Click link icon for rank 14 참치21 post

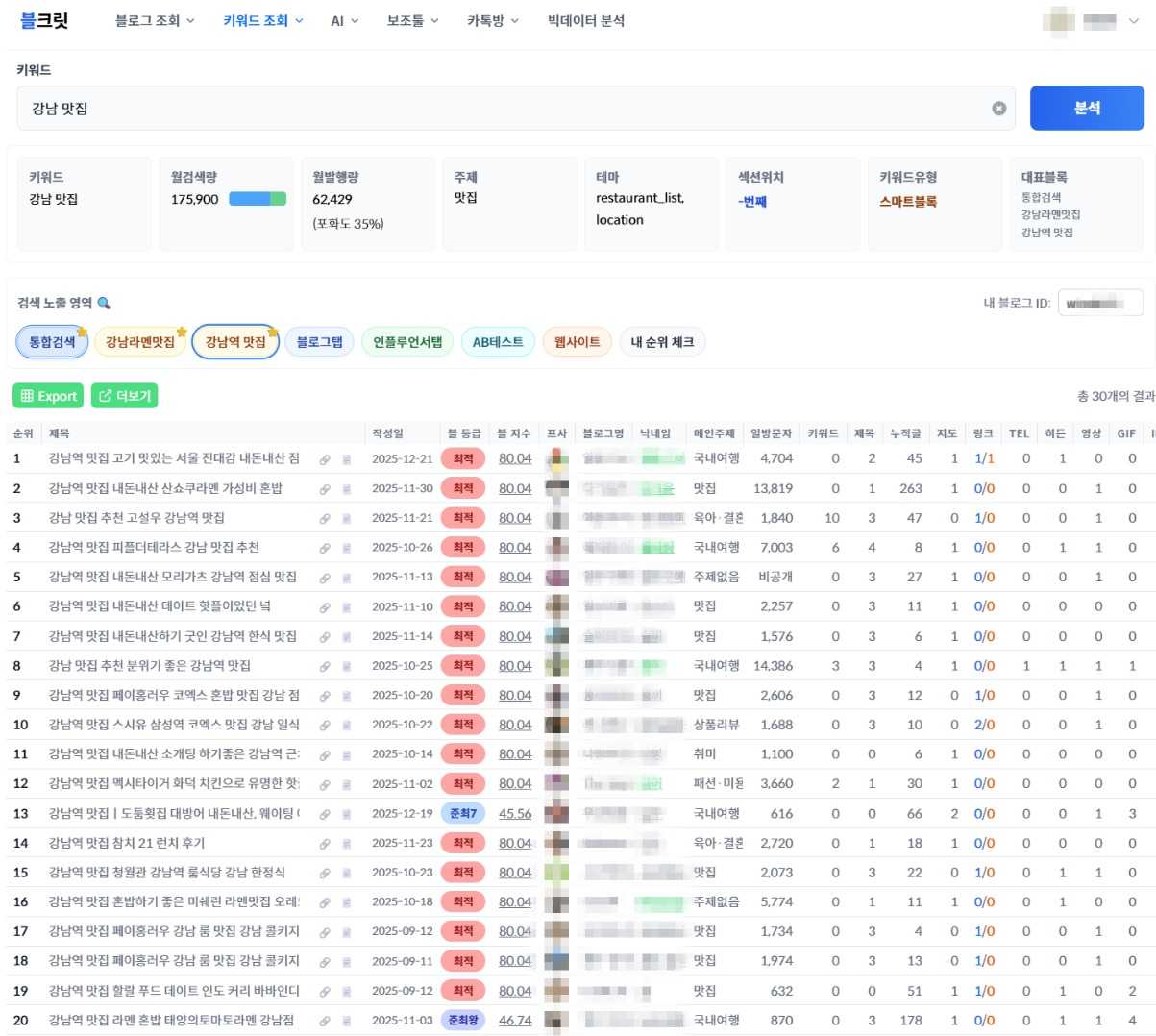point(325,844)
